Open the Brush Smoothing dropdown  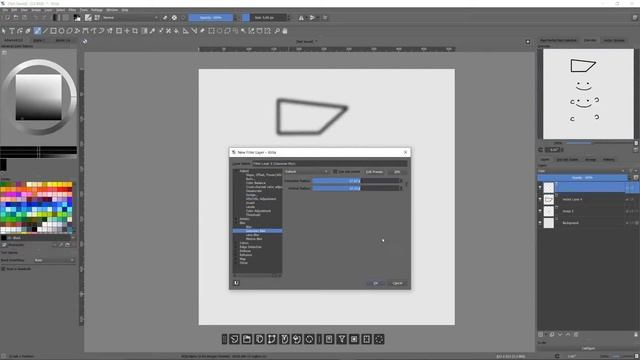coord(54,260)
